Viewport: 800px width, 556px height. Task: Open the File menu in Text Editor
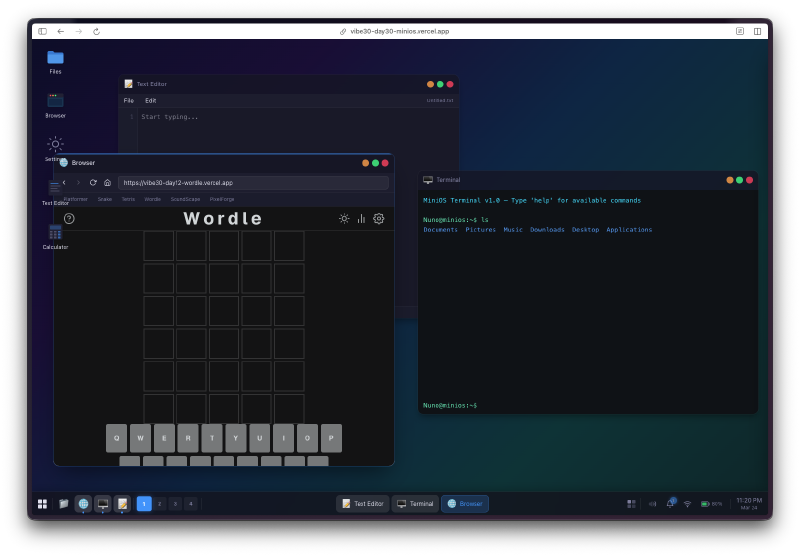[x=129, y=100]
